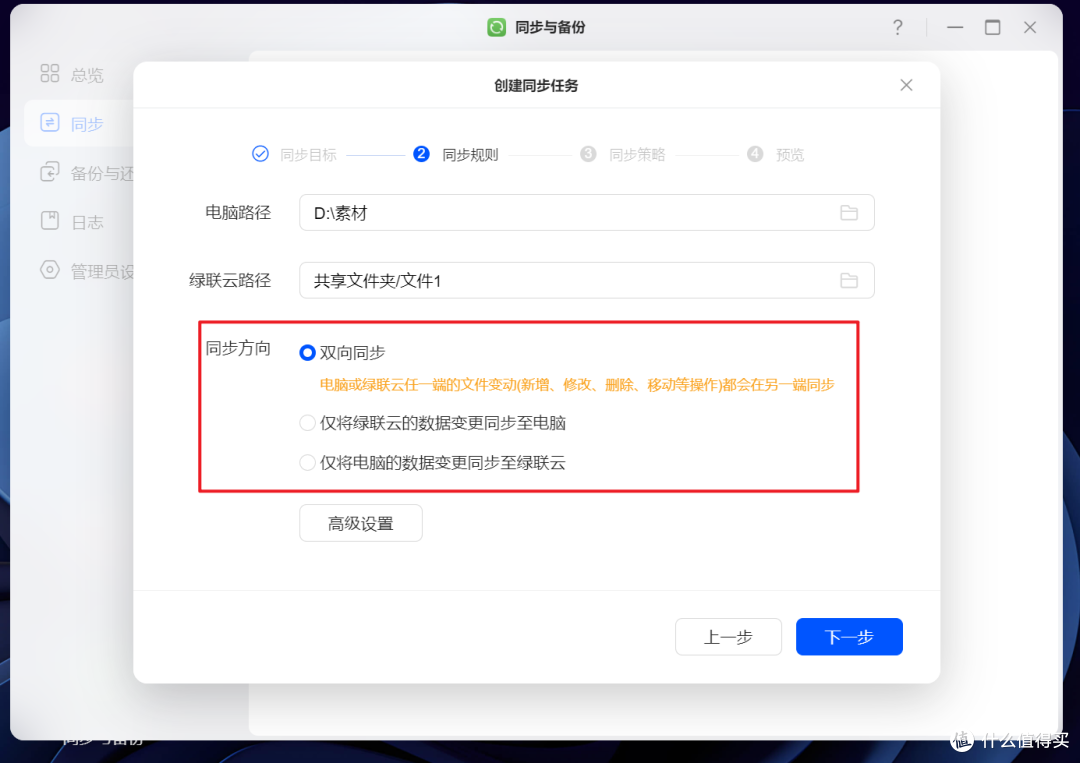
Task: Click step 2 同步规则 in wizard
Action: coord(455,154)
